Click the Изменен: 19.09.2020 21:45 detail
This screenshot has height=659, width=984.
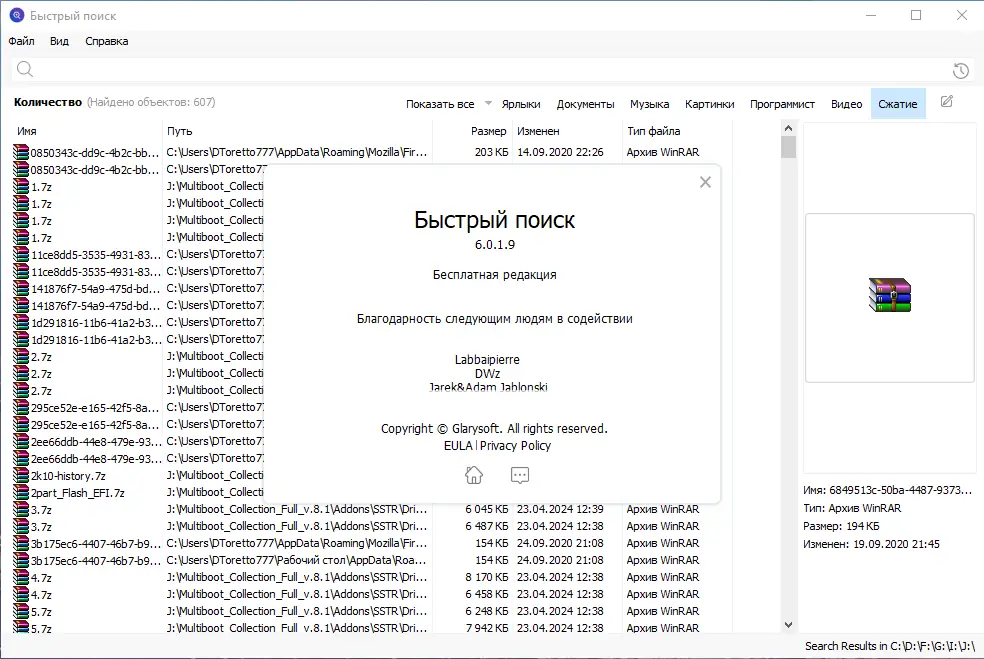(x=871, y=544)
